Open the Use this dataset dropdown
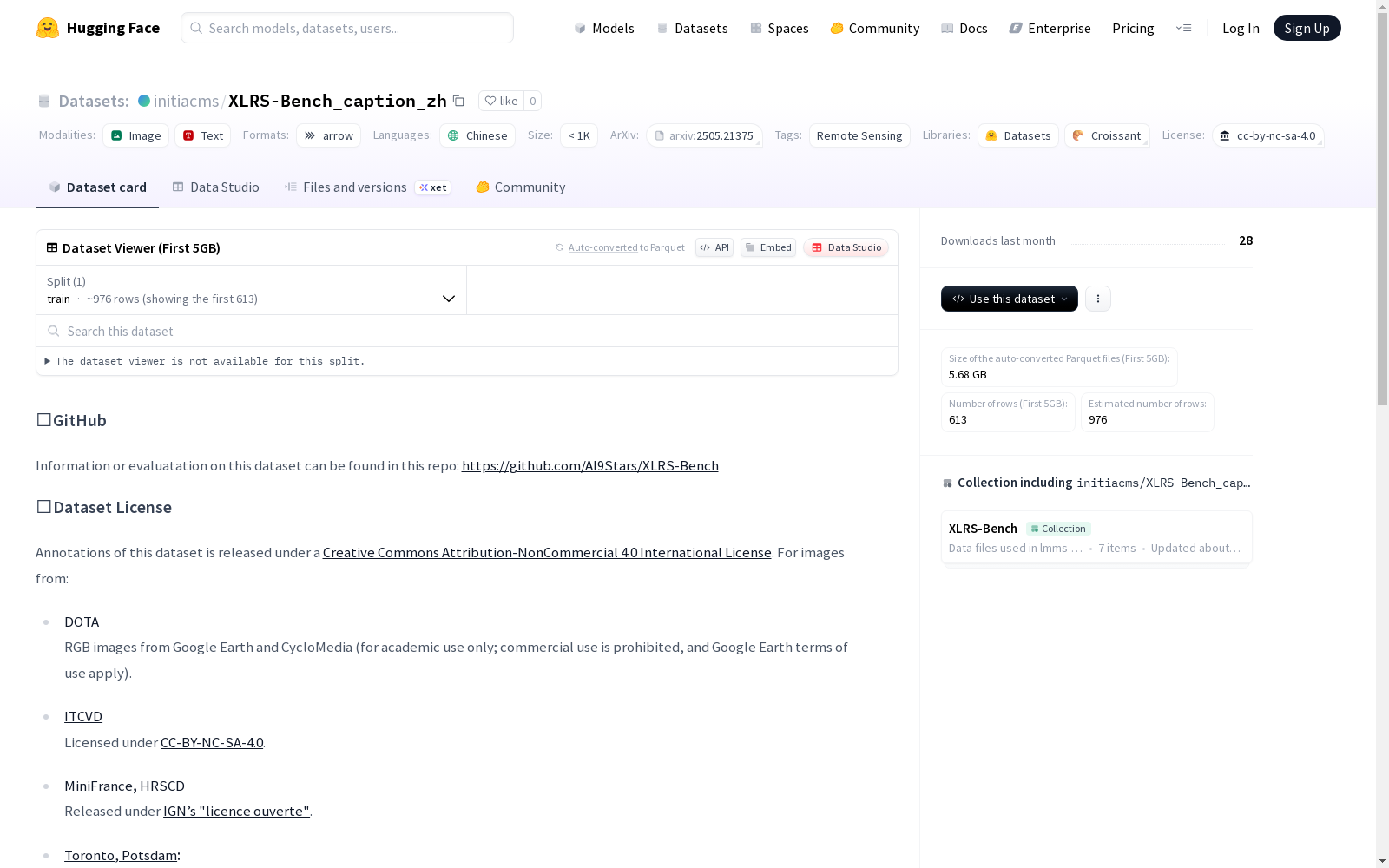 tap(1010, 299)
